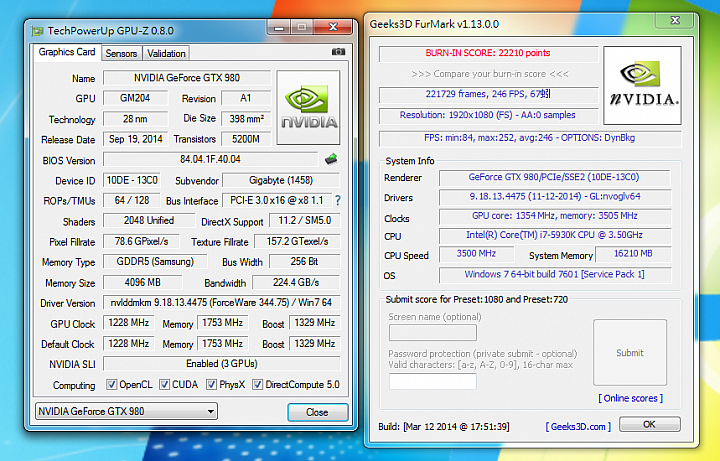
Task: Click the Transistors value 5200M
Action: click(x=246, y=139)
